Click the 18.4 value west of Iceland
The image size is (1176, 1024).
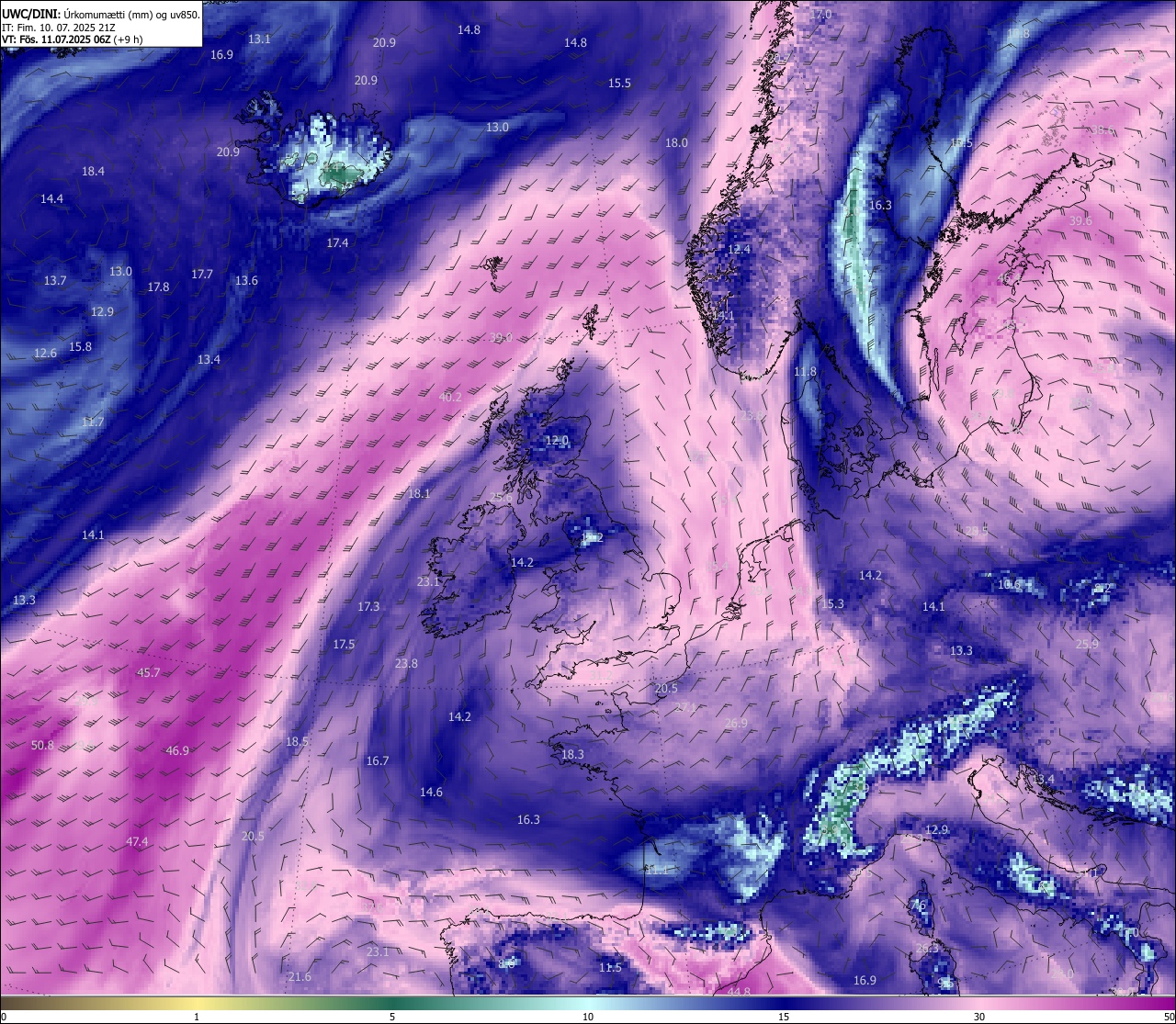[93, 171]
